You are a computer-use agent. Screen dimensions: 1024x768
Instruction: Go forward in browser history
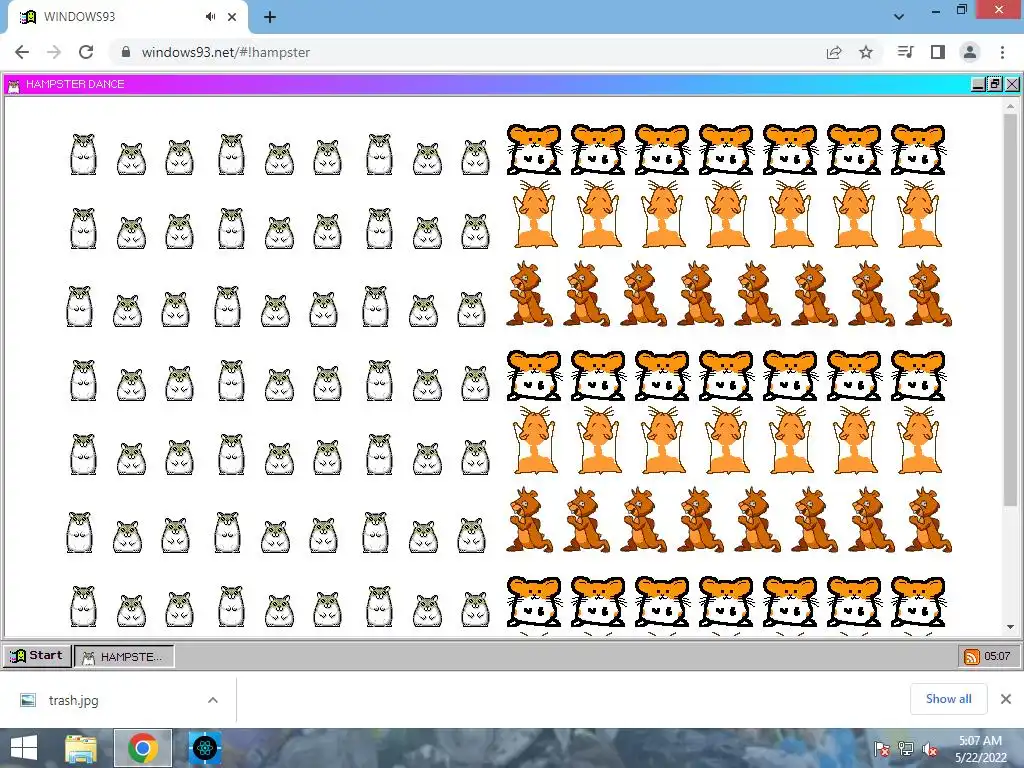tap(54, 52)
